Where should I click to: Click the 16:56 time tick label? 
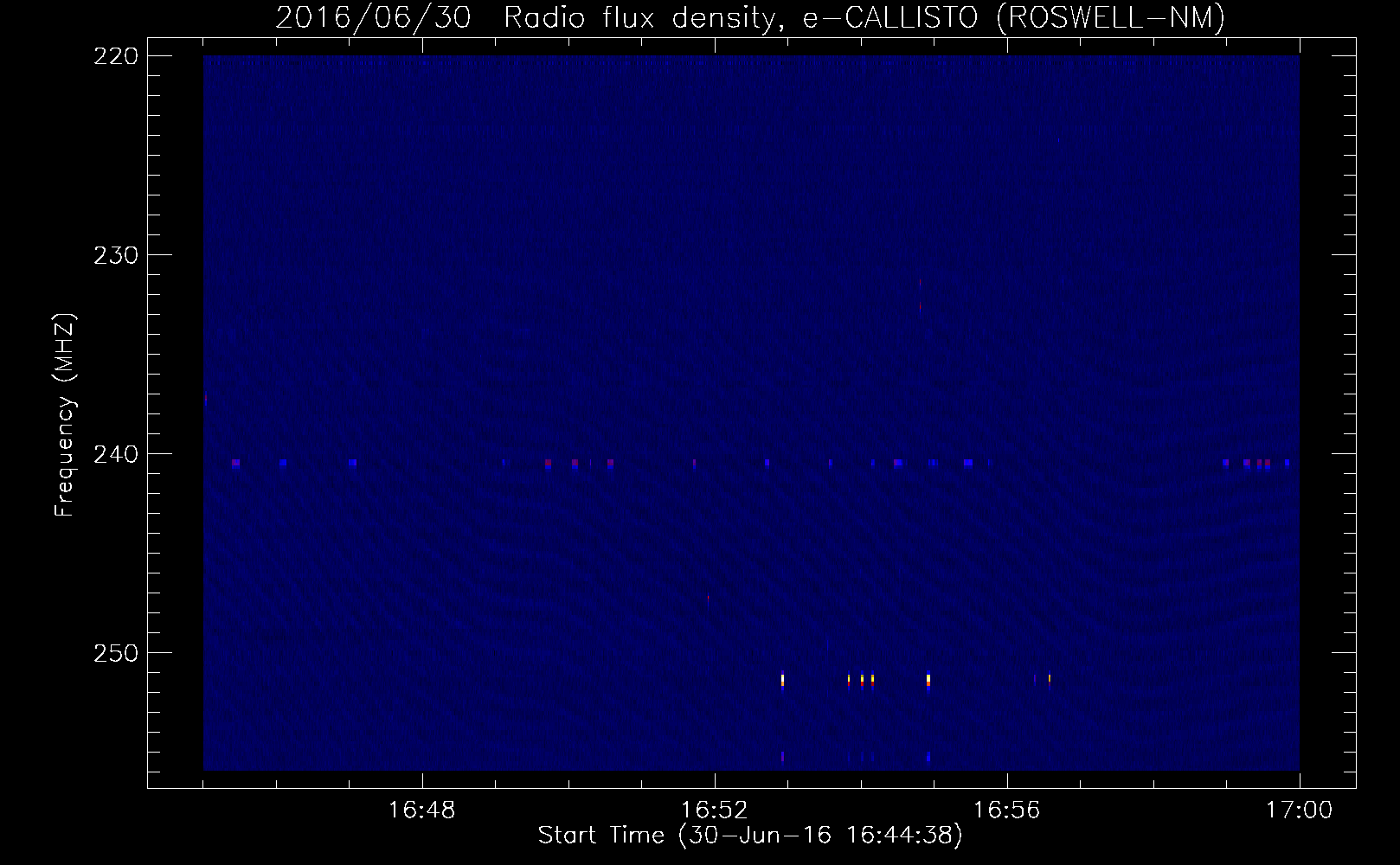[1006, 811]
